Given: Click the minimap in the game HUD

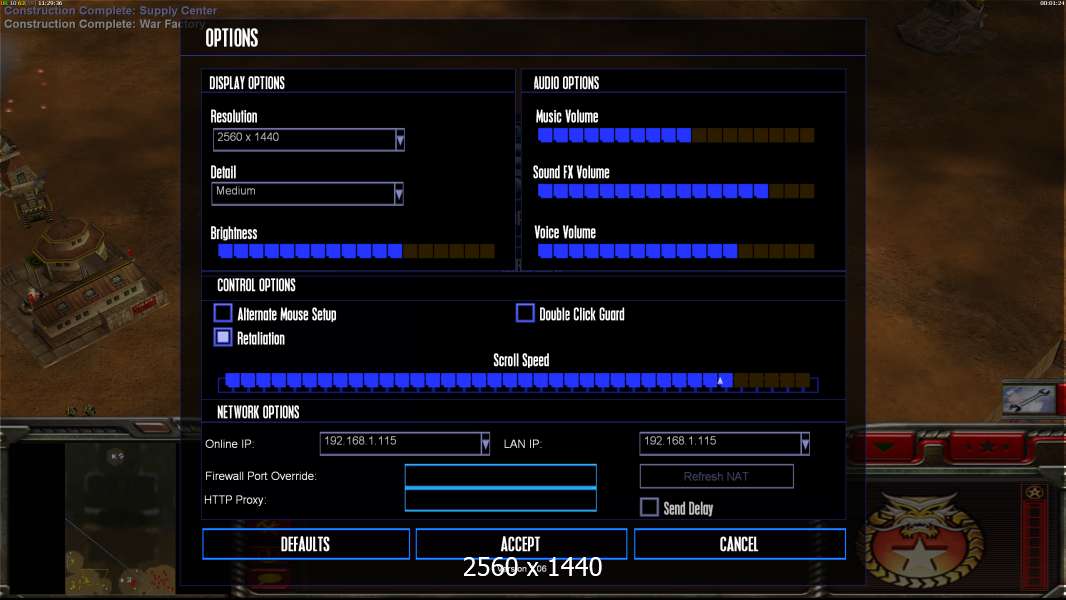Looking at the screenshot, I should (121, 518).
